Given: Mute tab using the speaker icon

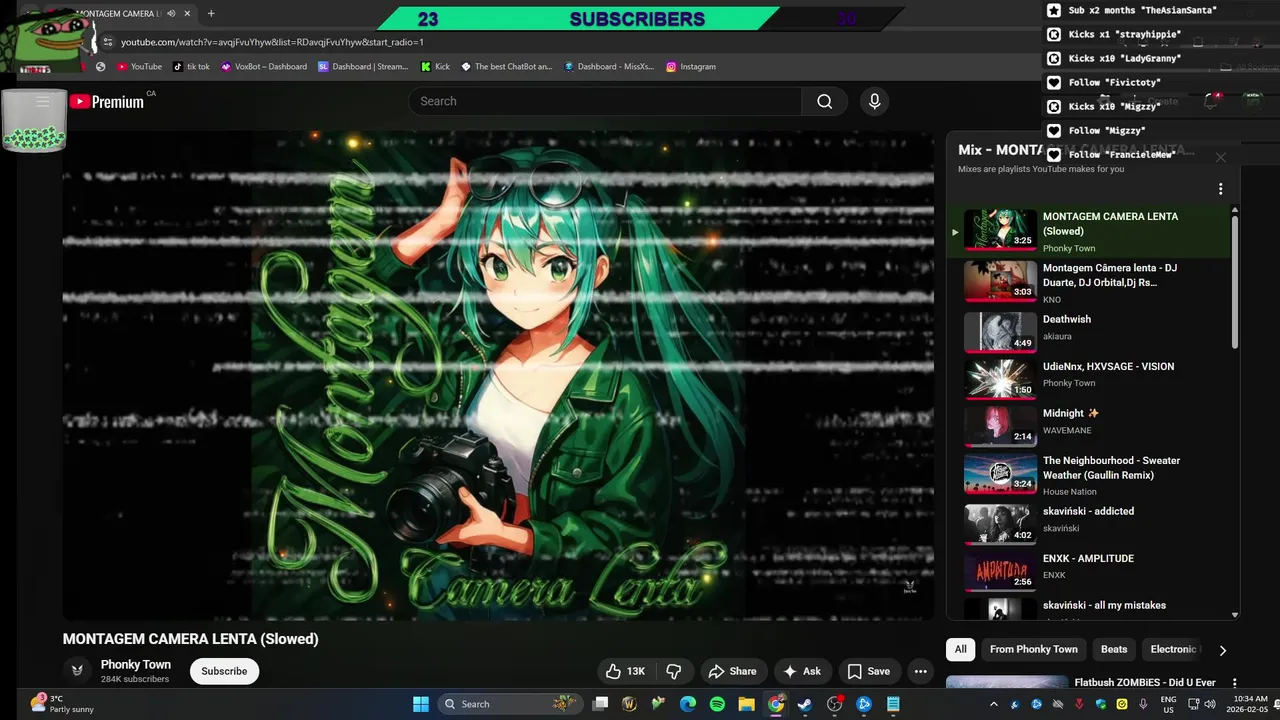Looking at the screenshot, I should pyautogui.click(x=171, y=14).
